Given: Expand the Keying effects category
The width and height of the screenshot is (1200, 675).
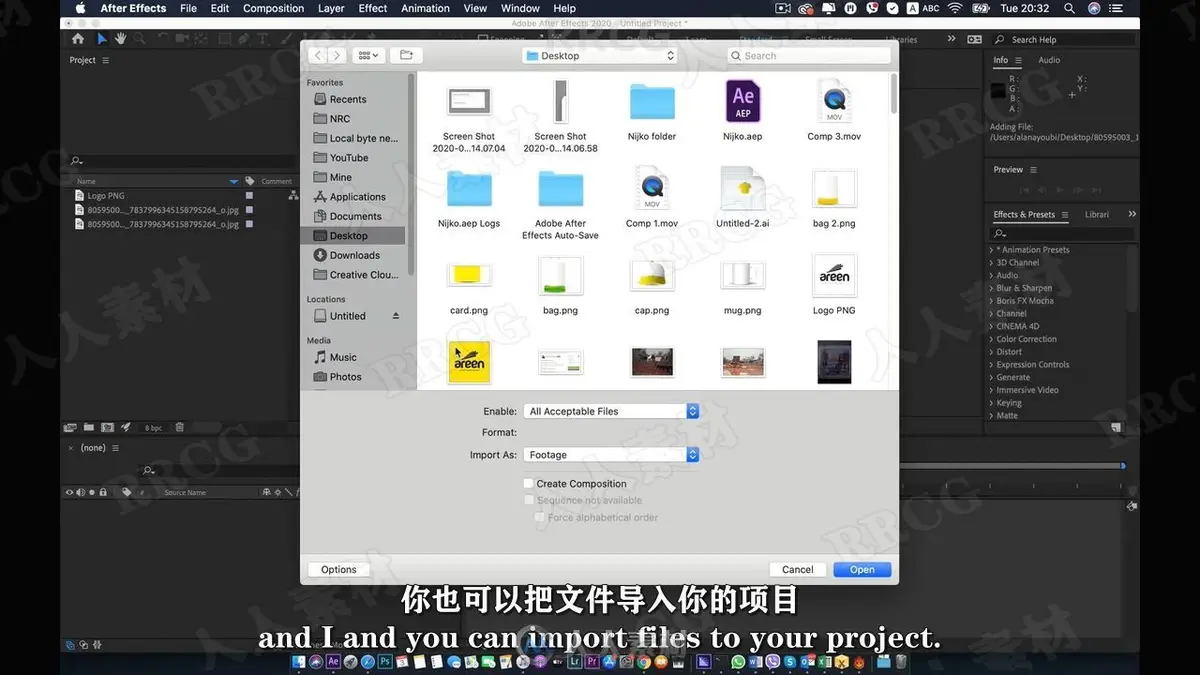Looking at the screenshot, I should pos(992,403).
